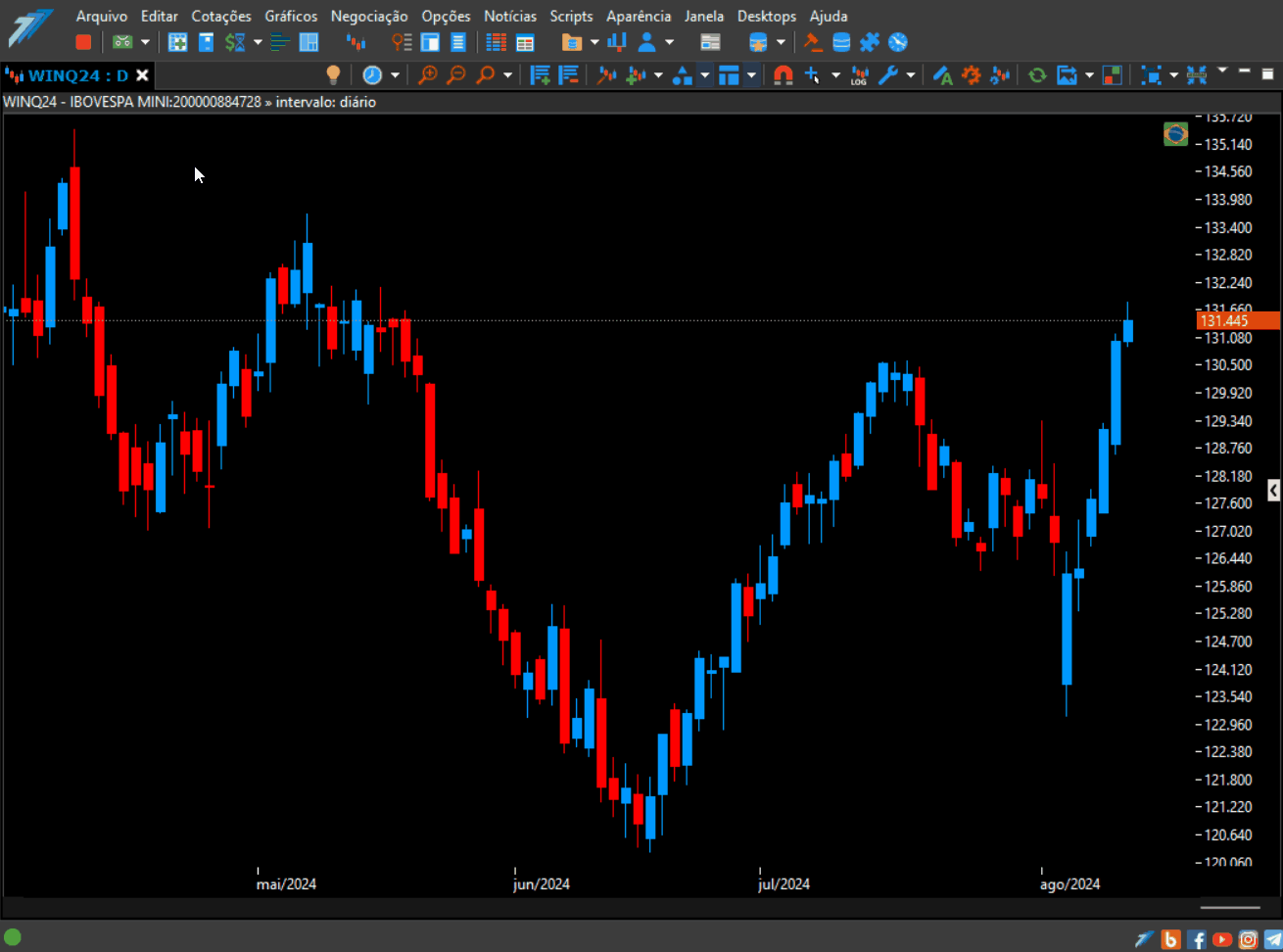
Task: Open the Scripts menu
Action: click(571, 16)
